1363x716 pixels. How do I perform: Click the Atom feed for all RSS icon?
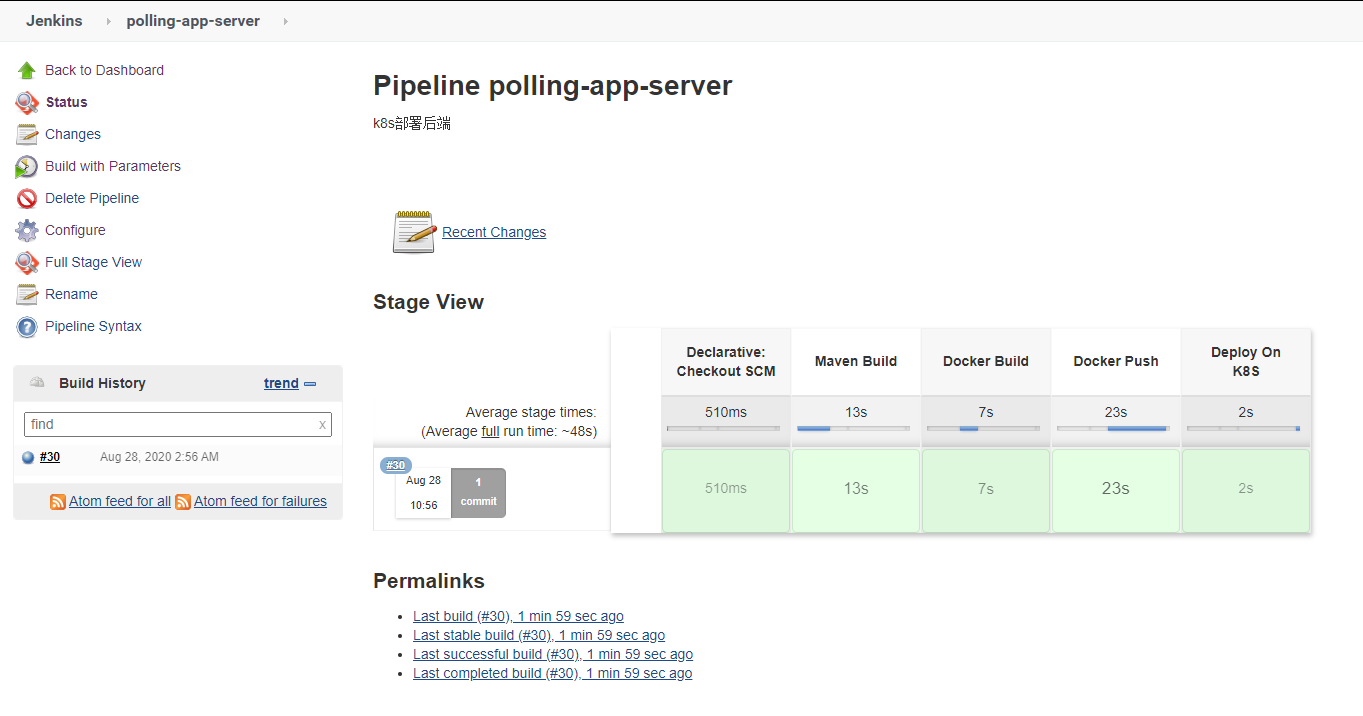pos(58,502)
